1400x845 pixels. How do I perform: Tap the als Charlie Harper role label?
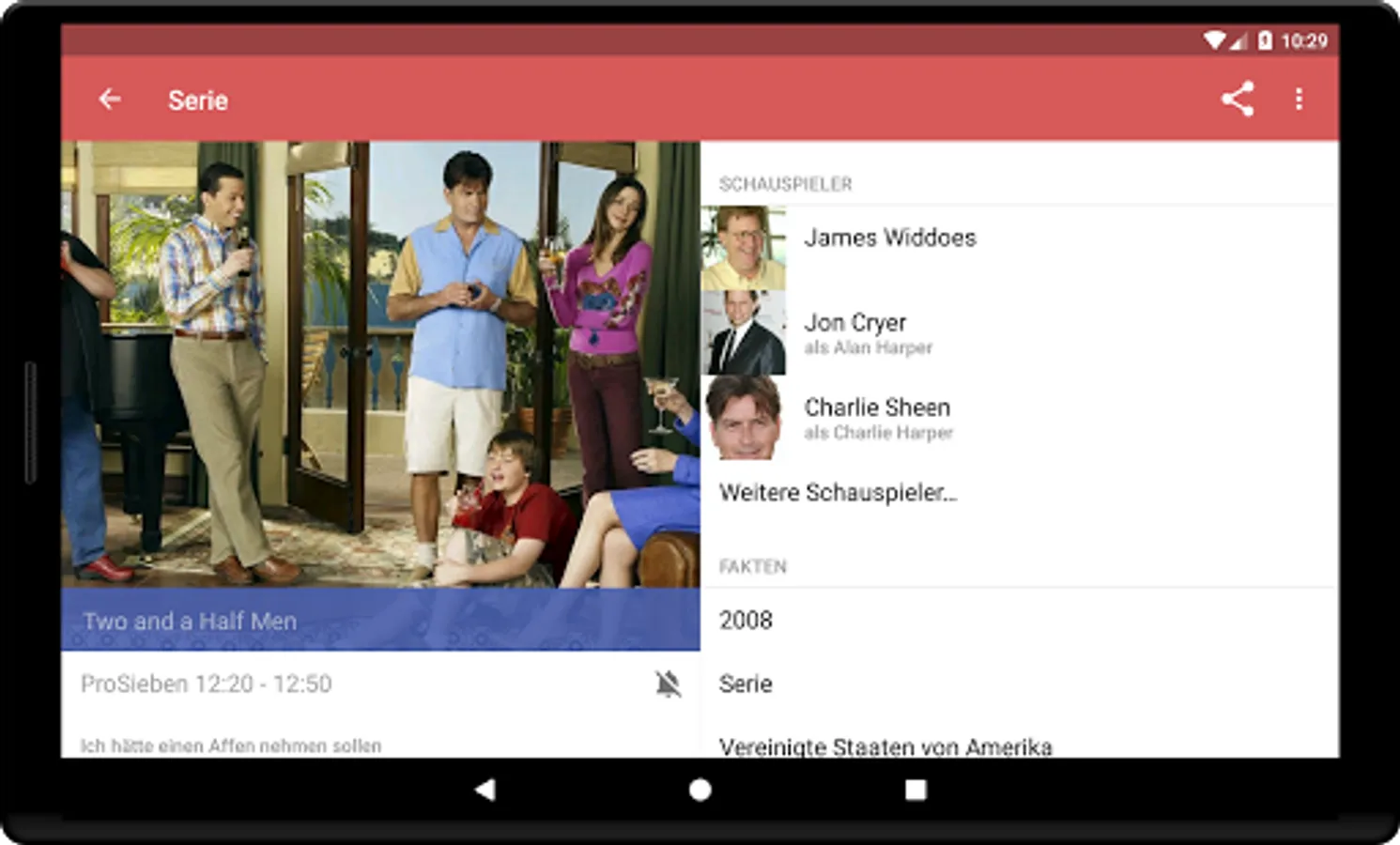(x=879, y=433)
